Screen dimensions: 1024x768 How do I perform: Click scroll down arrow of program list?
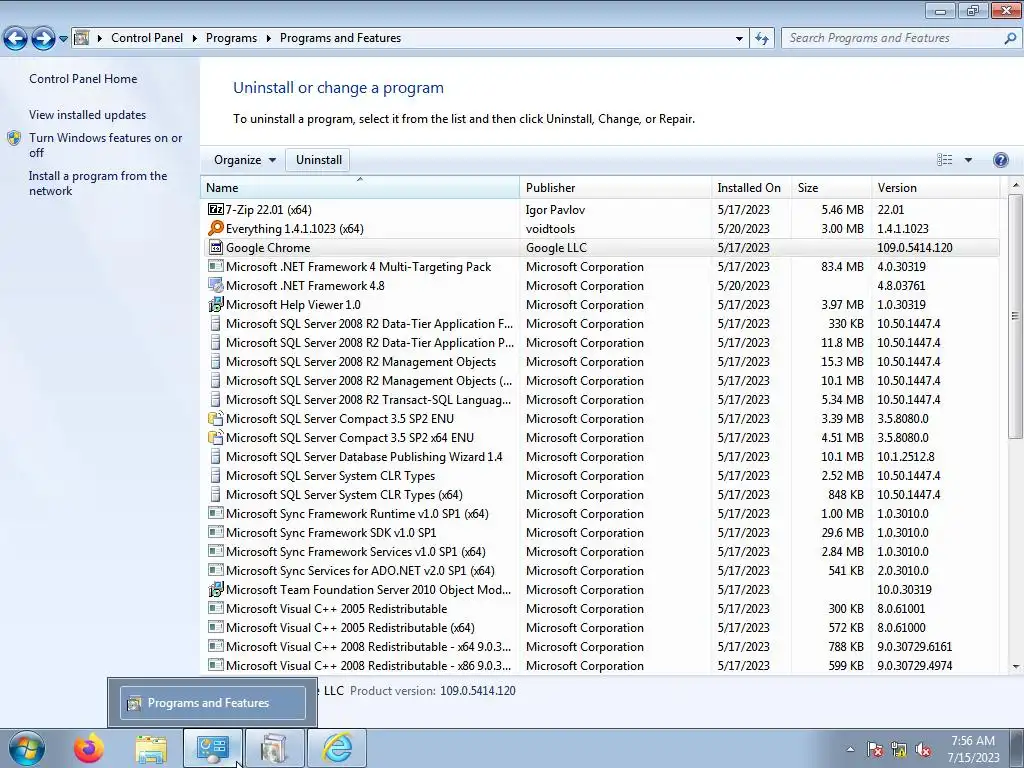point(1015,666)
